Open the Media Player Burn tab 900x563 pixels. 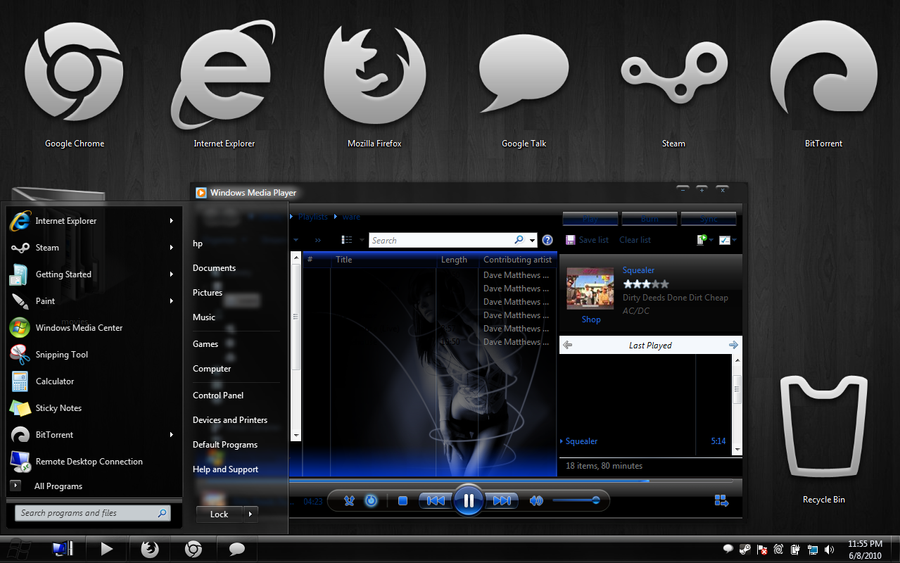click(x=649, y=219)
